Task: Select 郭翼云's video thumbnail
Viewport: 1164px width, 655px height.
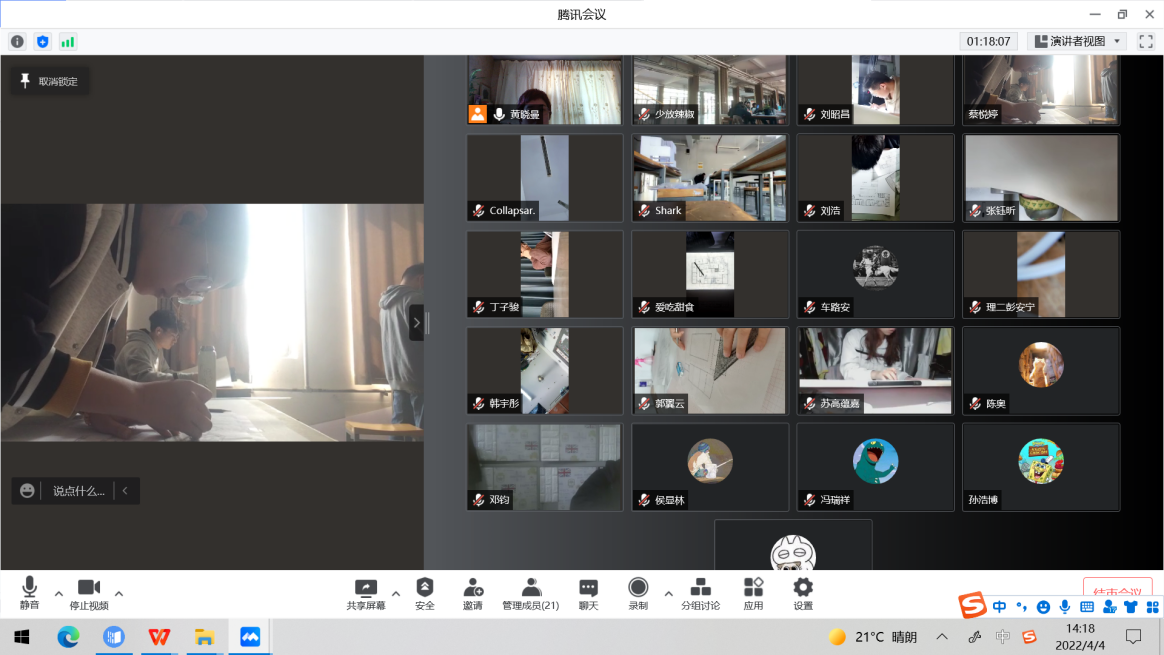Action: tap(709, 371)
